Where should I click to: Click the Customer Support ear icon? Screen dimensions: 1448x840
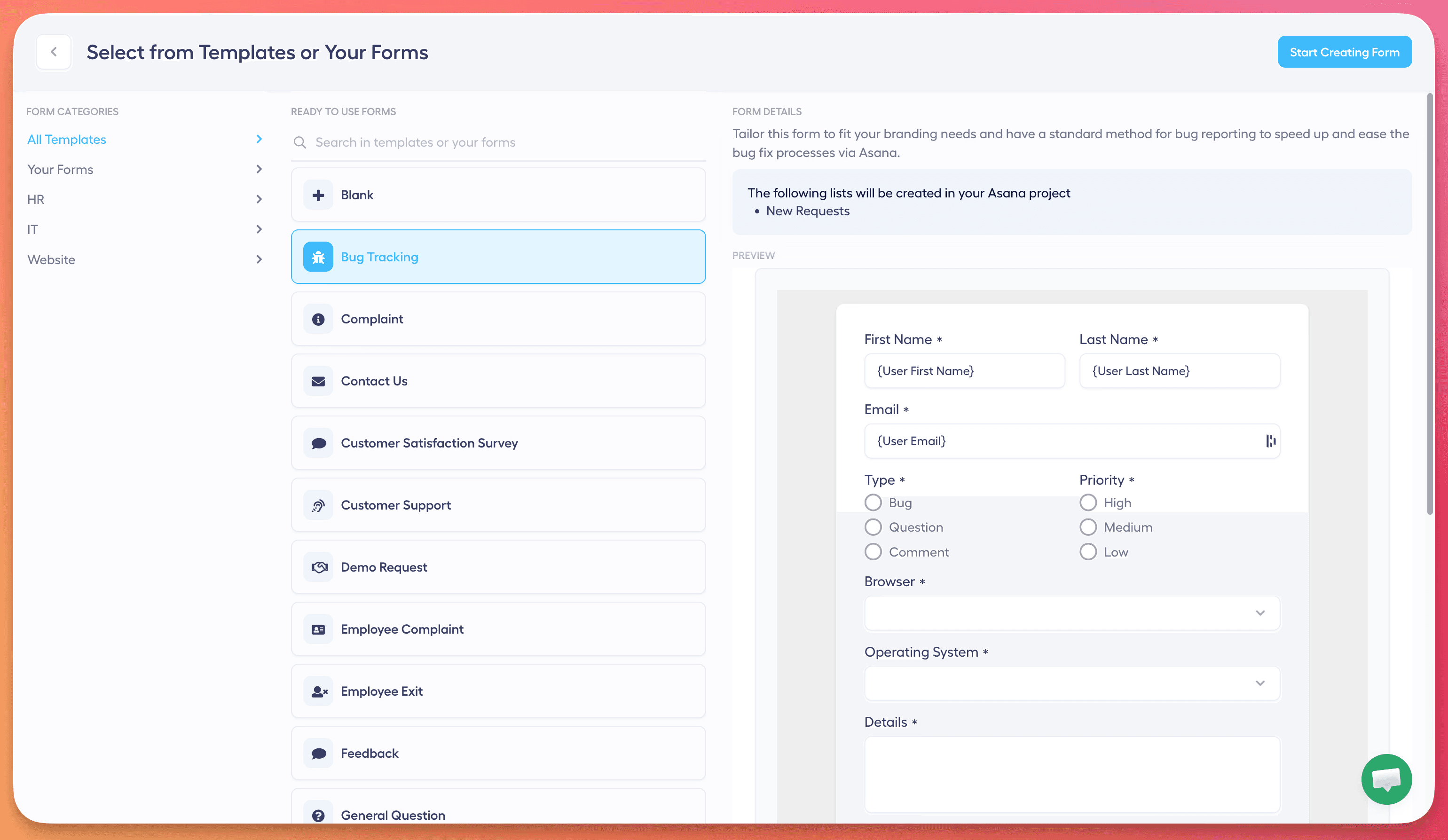318,505
